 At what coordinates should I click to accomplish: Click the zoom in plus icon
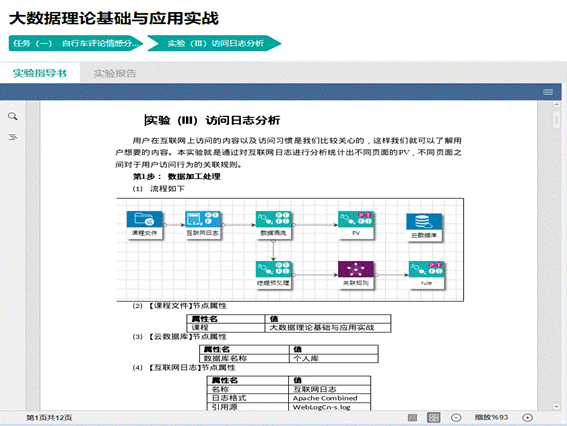[x=527, y=418]
